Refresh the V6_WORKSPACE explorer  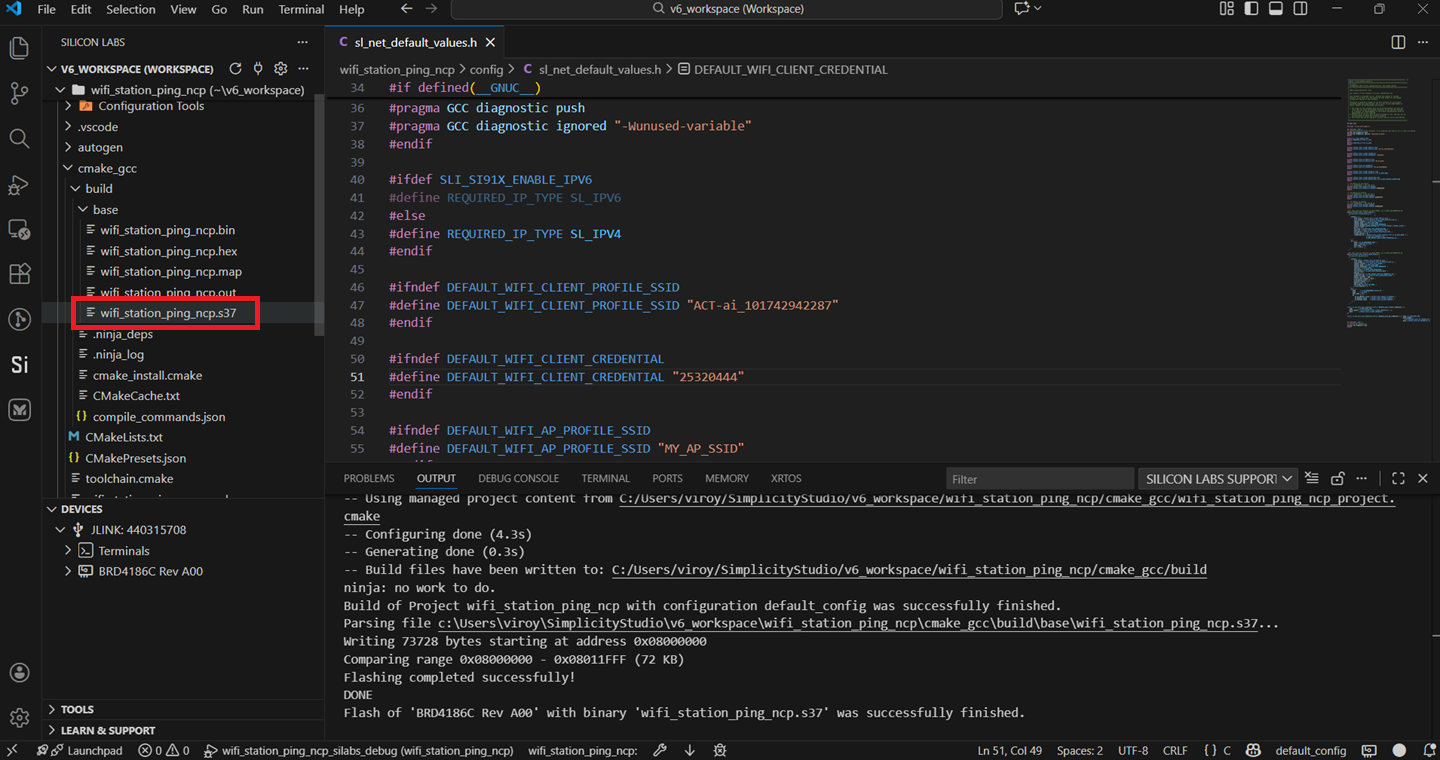pos(235,69)
